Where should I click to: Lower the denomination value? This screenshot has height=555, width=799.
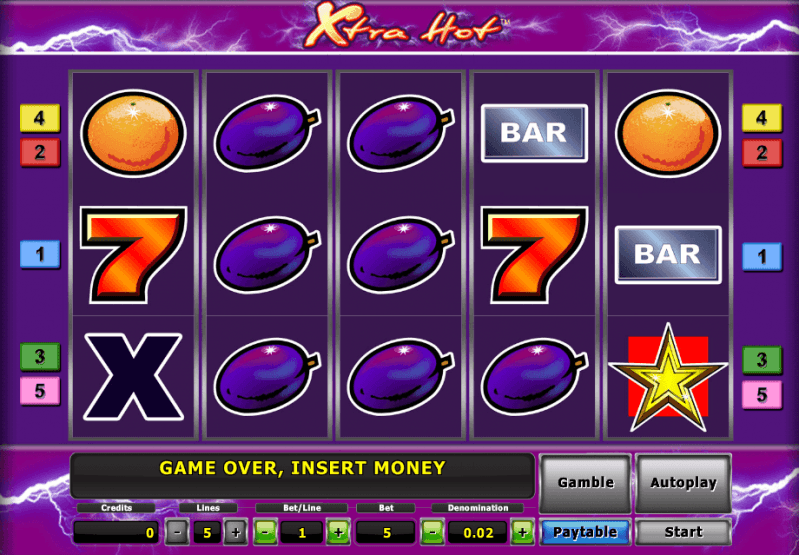click(x=432, y=533)
